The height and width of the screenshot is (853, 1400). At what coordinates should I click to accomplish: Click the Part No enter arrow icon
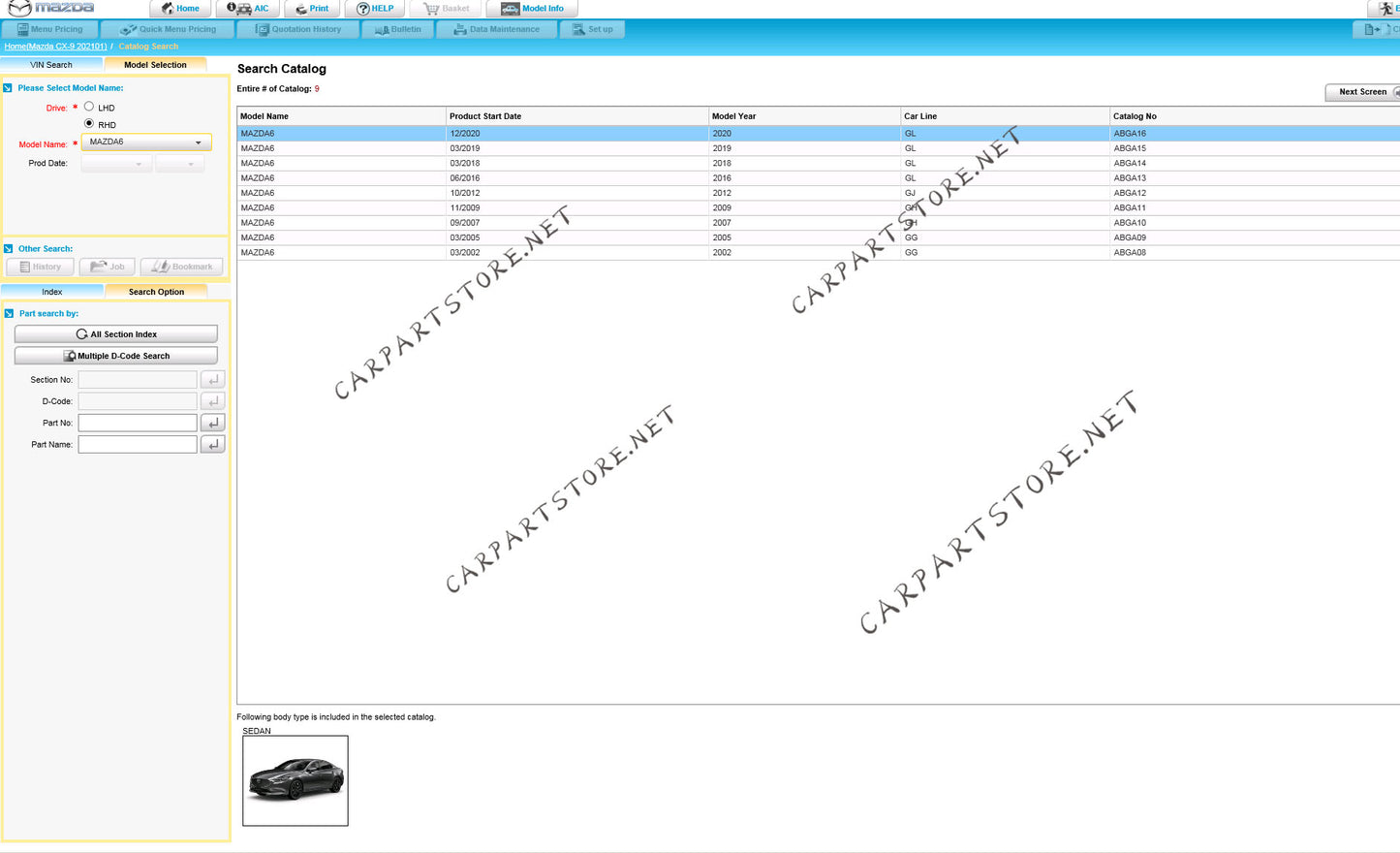pos(213,423)
